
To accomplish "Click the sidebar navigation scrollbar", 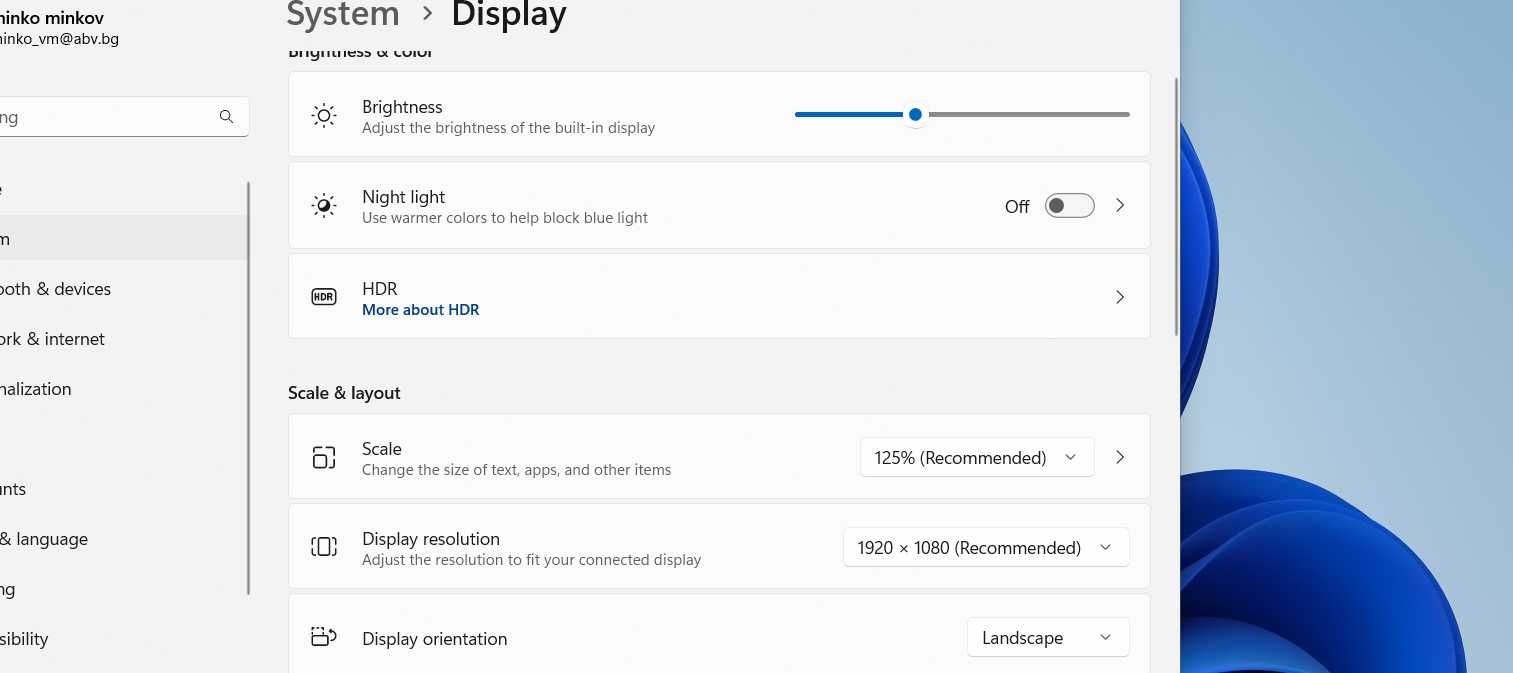I will [248, 388].
